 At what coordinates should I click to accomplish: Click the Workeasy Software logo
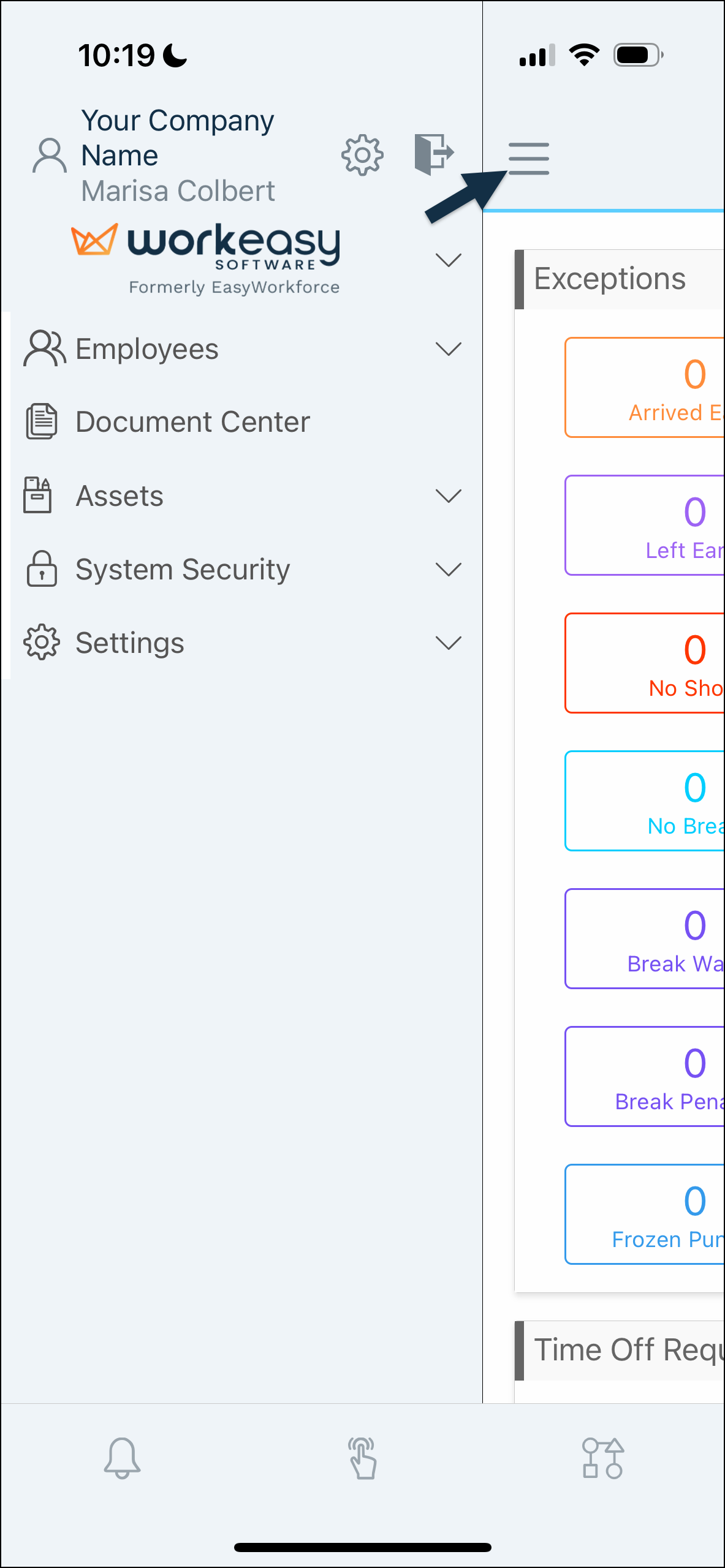(x=206, y=259)
